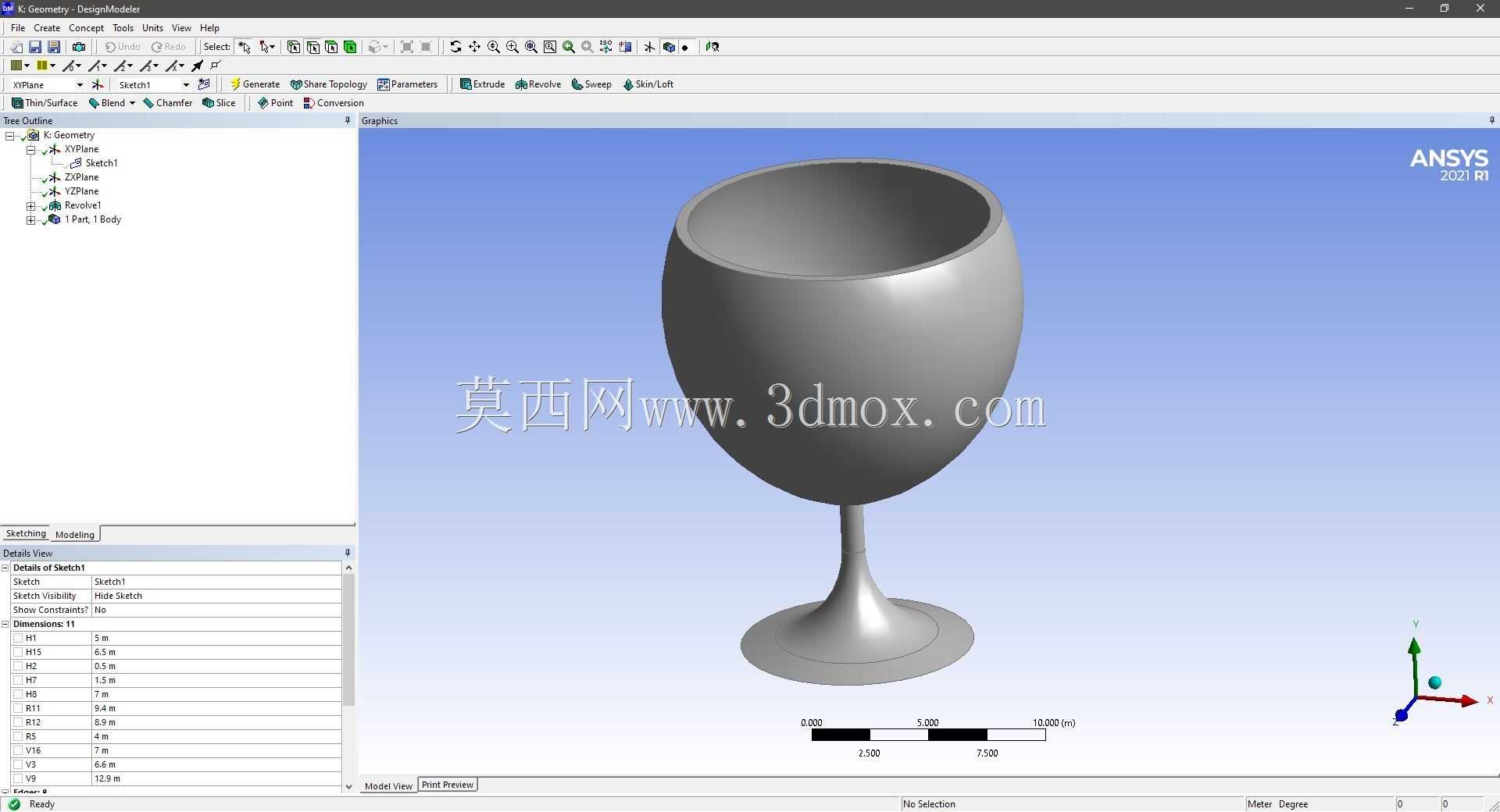The image size is (1500, 812).
Task: Check the V16 dimension checkbox
Action: point(18,750)
